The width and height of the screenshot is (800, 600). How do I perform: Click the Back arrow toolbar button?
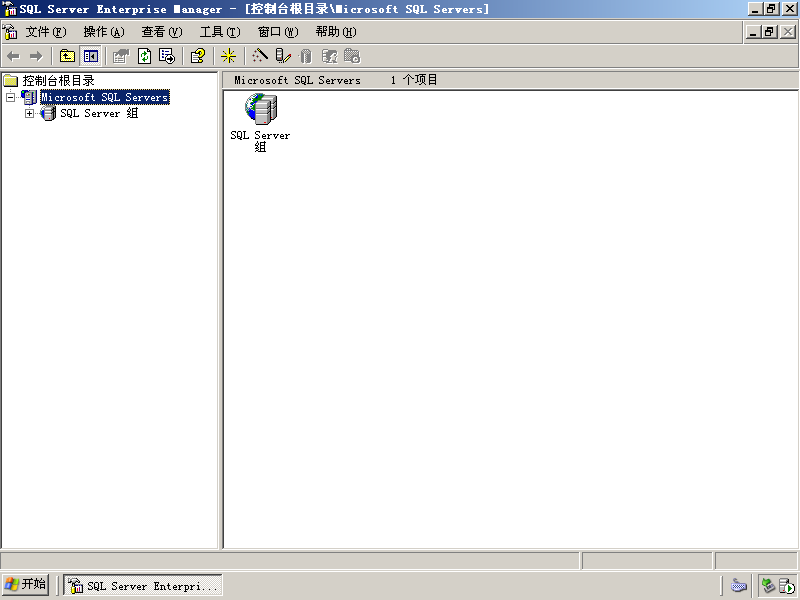click(14, 56)
